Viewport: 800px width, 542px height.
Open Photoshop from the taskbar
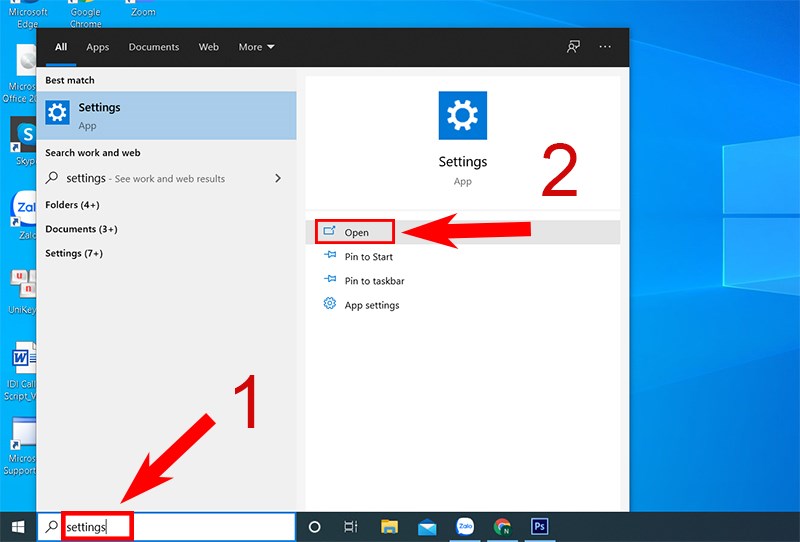pyautogui.click(x=540, y=526)
